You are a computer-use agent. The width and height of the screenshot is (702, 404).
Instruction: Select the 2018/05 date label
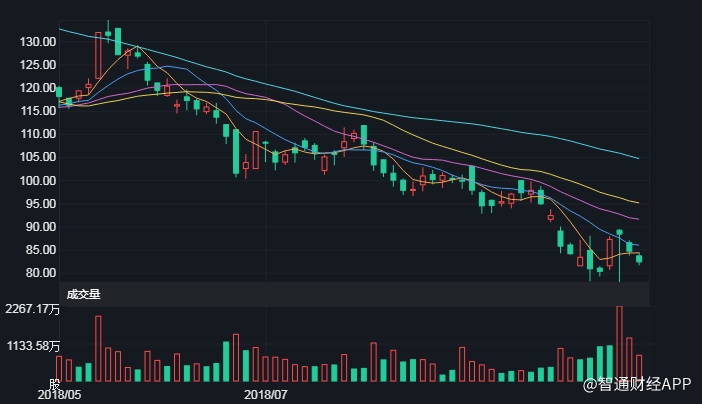coord(60,395)
